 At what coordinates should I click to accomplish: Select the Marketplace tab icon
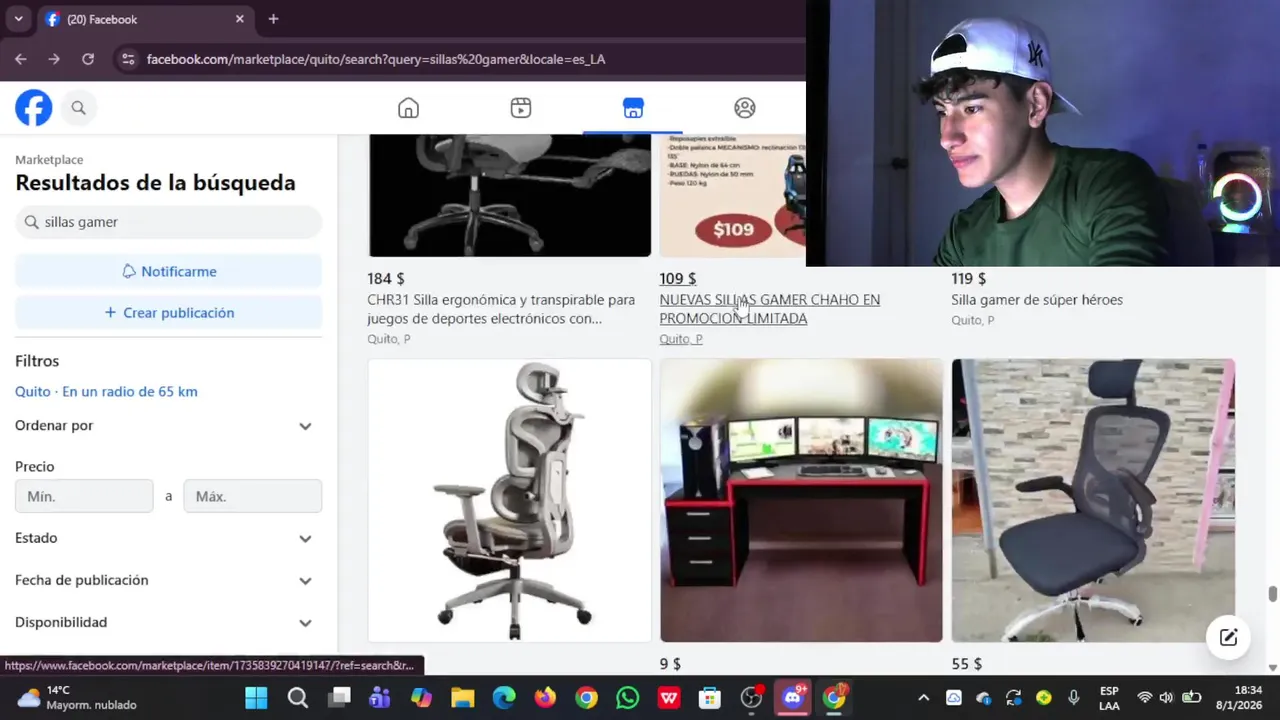point(633,108)
